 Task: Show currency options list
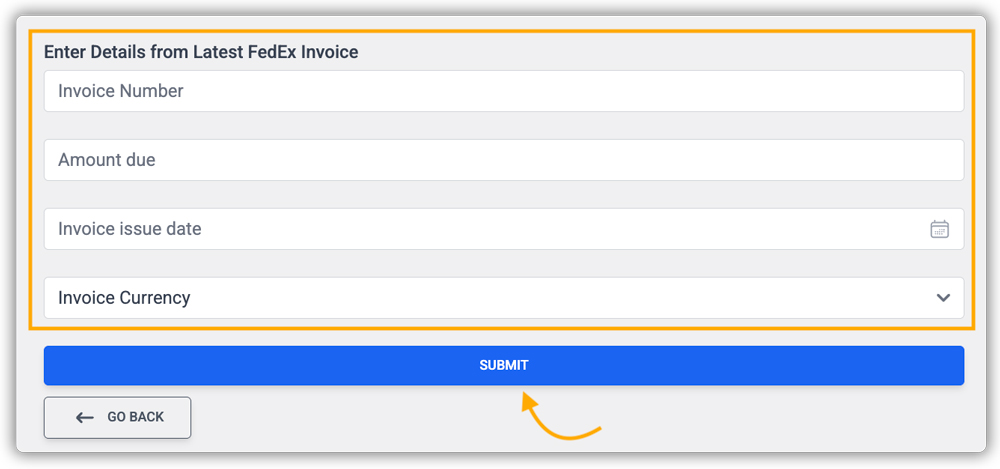point(503,298)
